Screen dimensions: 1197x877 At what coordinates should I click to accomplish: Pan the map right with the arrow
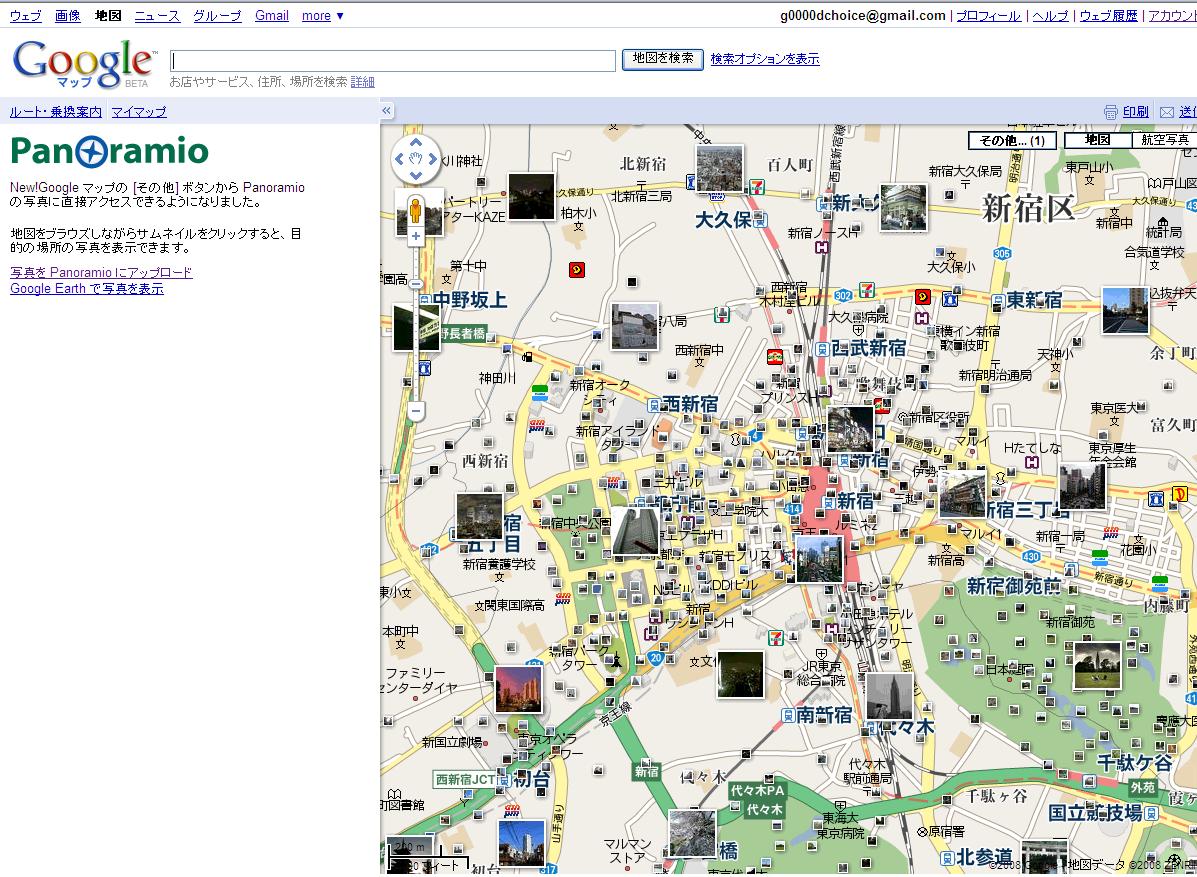(433, 159)
